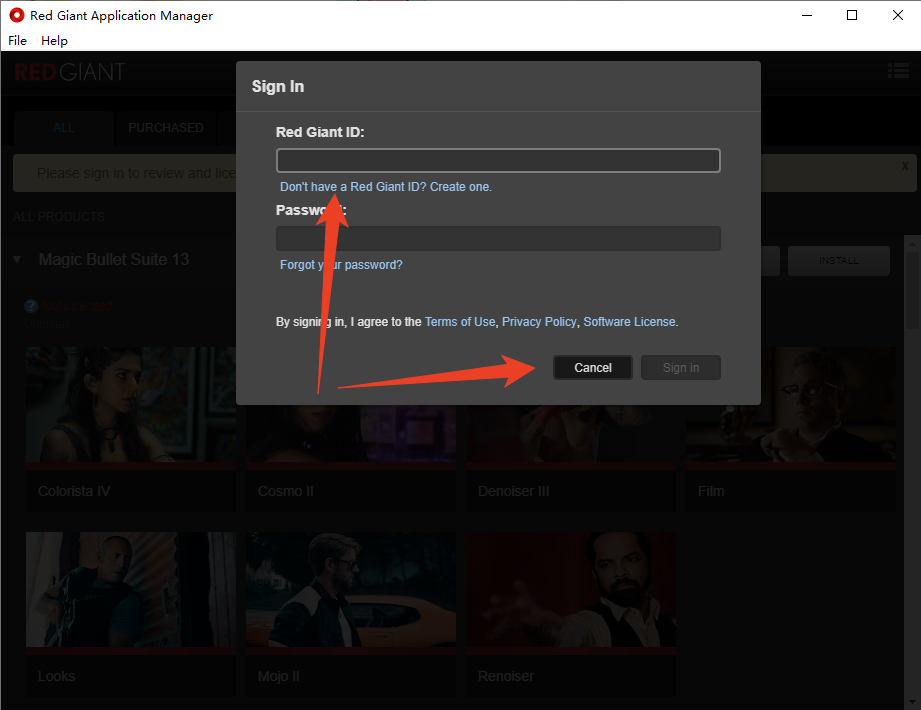Open the list menu icon at top right
Image resolution: width=921 pixels, height=710 pixels.
pyautogui.click(x=897, y=71)
